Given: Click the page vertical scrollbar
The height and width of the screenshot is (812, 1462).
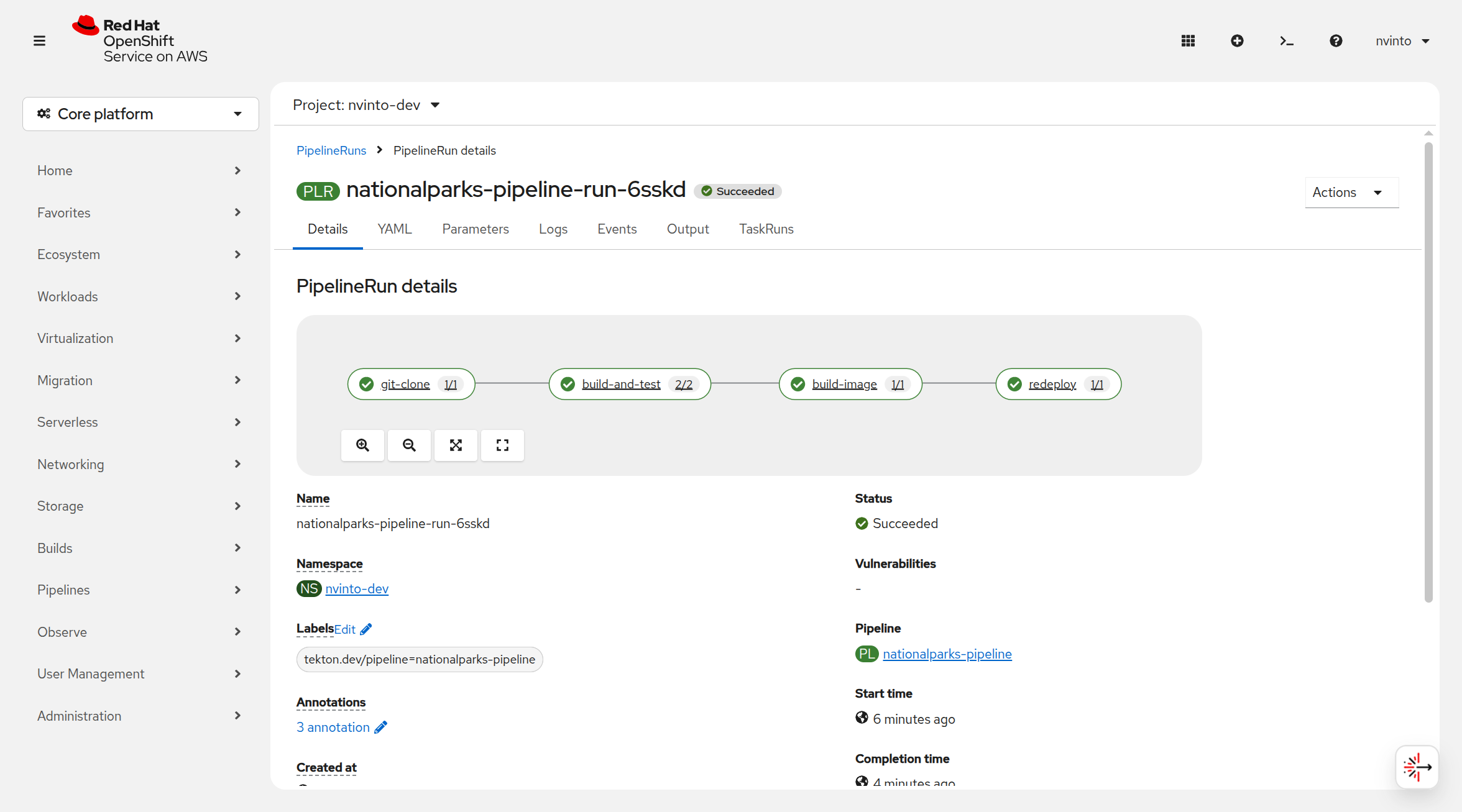Looking at the screenshot, I should (1428, 373).
